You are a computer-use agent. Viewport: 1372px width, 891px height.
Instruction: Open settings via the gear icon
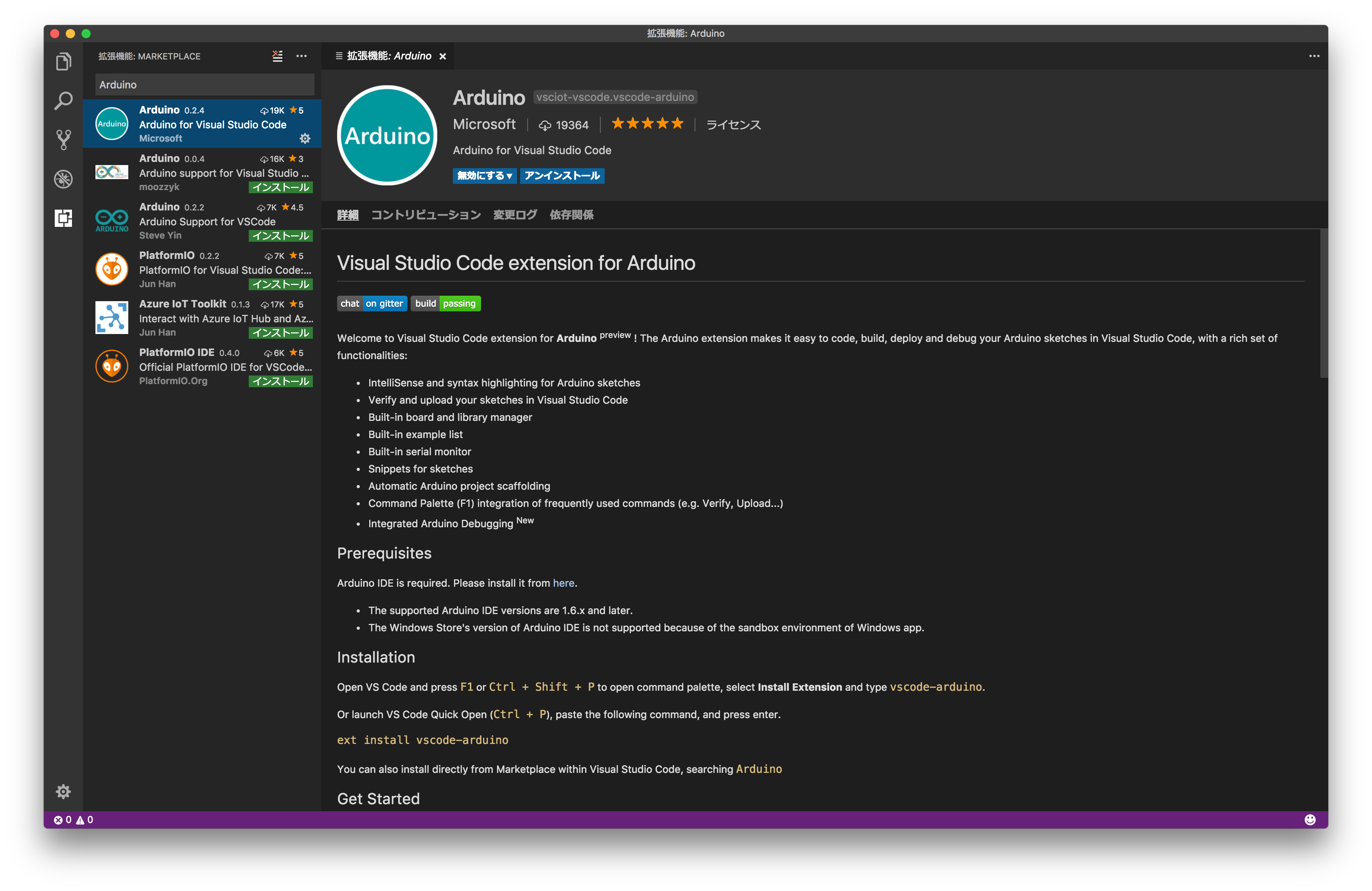click(63, 791)
